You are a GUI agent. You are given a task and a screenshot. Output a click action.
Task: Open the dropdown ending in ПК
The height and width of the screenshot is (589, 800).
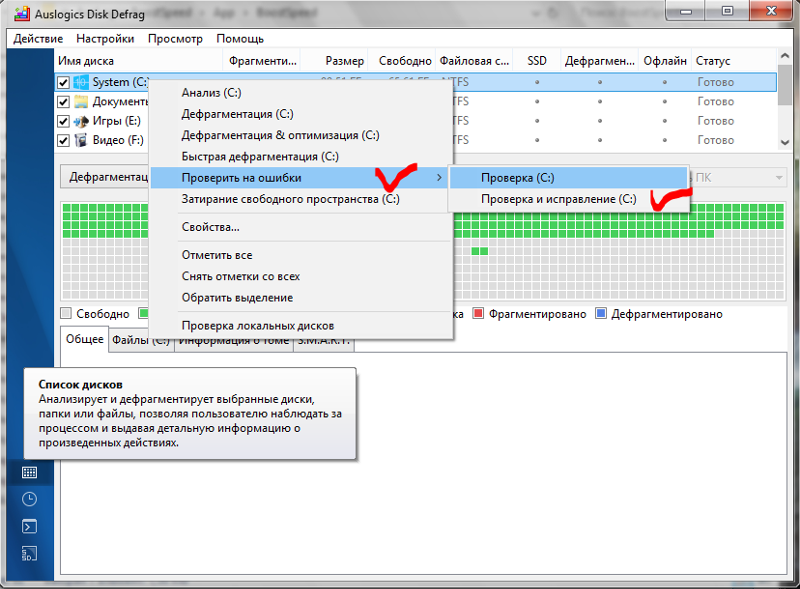click(x=738, y=178)
